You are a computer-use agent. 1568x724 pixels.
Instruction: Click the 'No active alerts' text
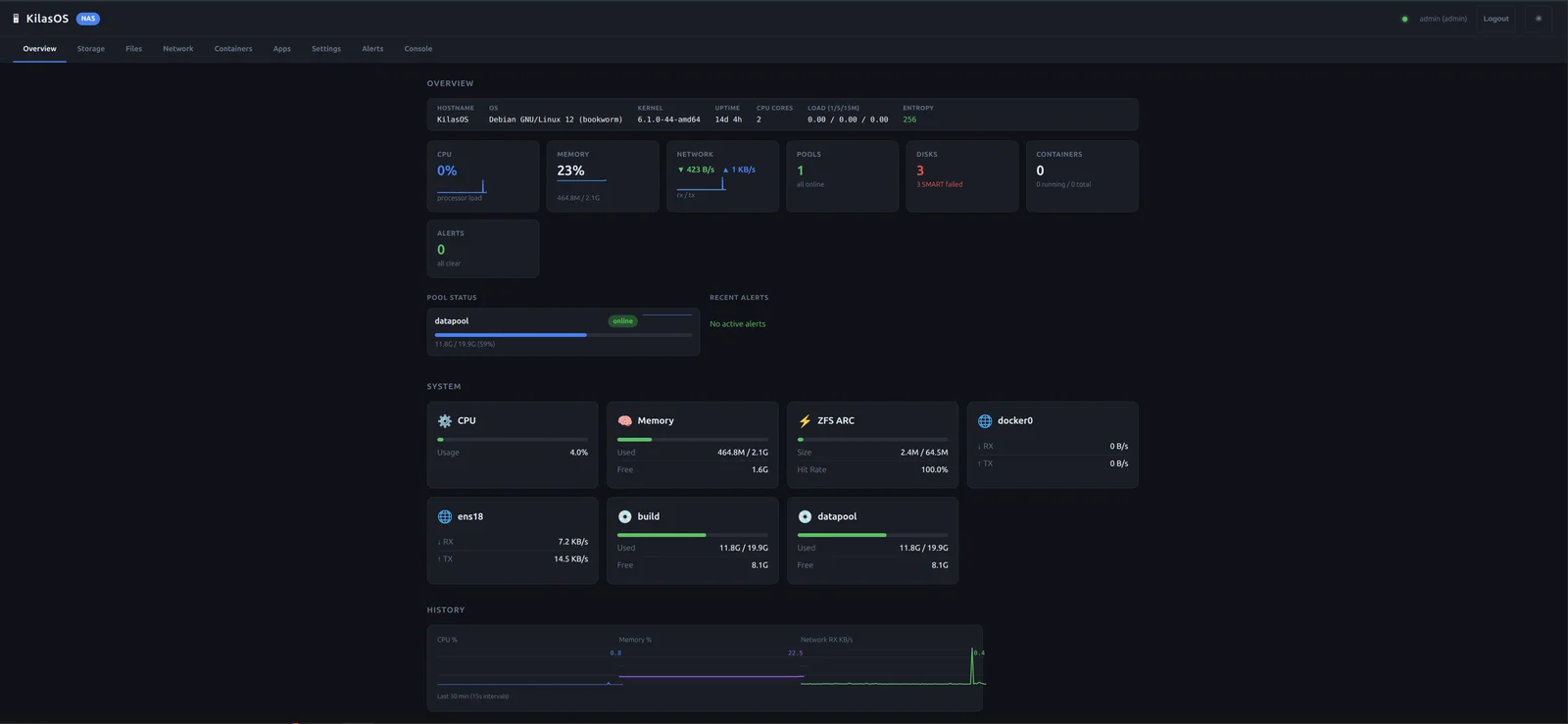click(738, 324)
